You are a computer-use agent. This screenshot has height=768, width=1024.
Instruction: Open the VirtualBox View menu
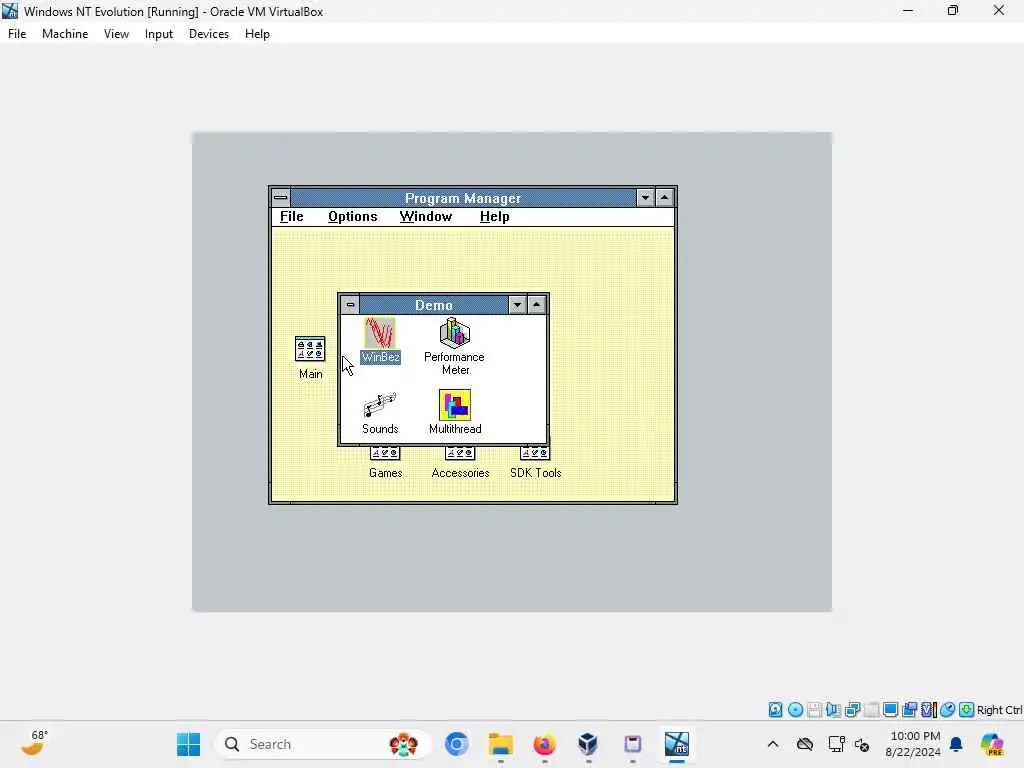116,34
